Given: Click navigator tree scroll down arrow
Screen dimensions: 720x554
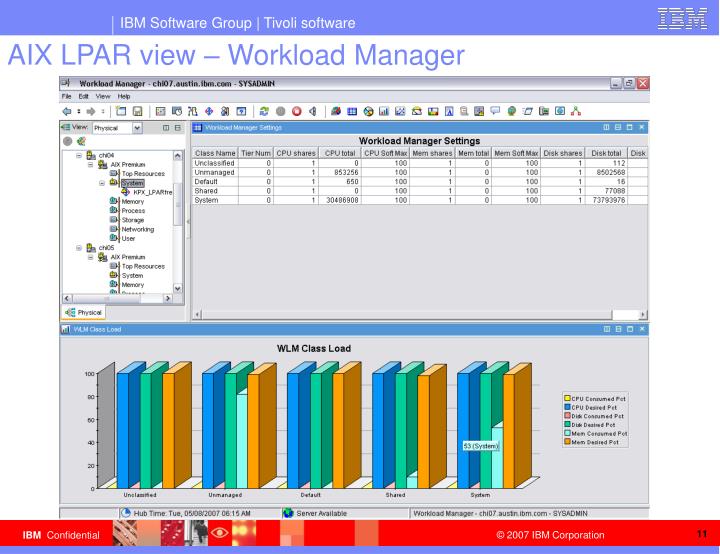Looking at the screenshot, I should [x=178, y=288].
